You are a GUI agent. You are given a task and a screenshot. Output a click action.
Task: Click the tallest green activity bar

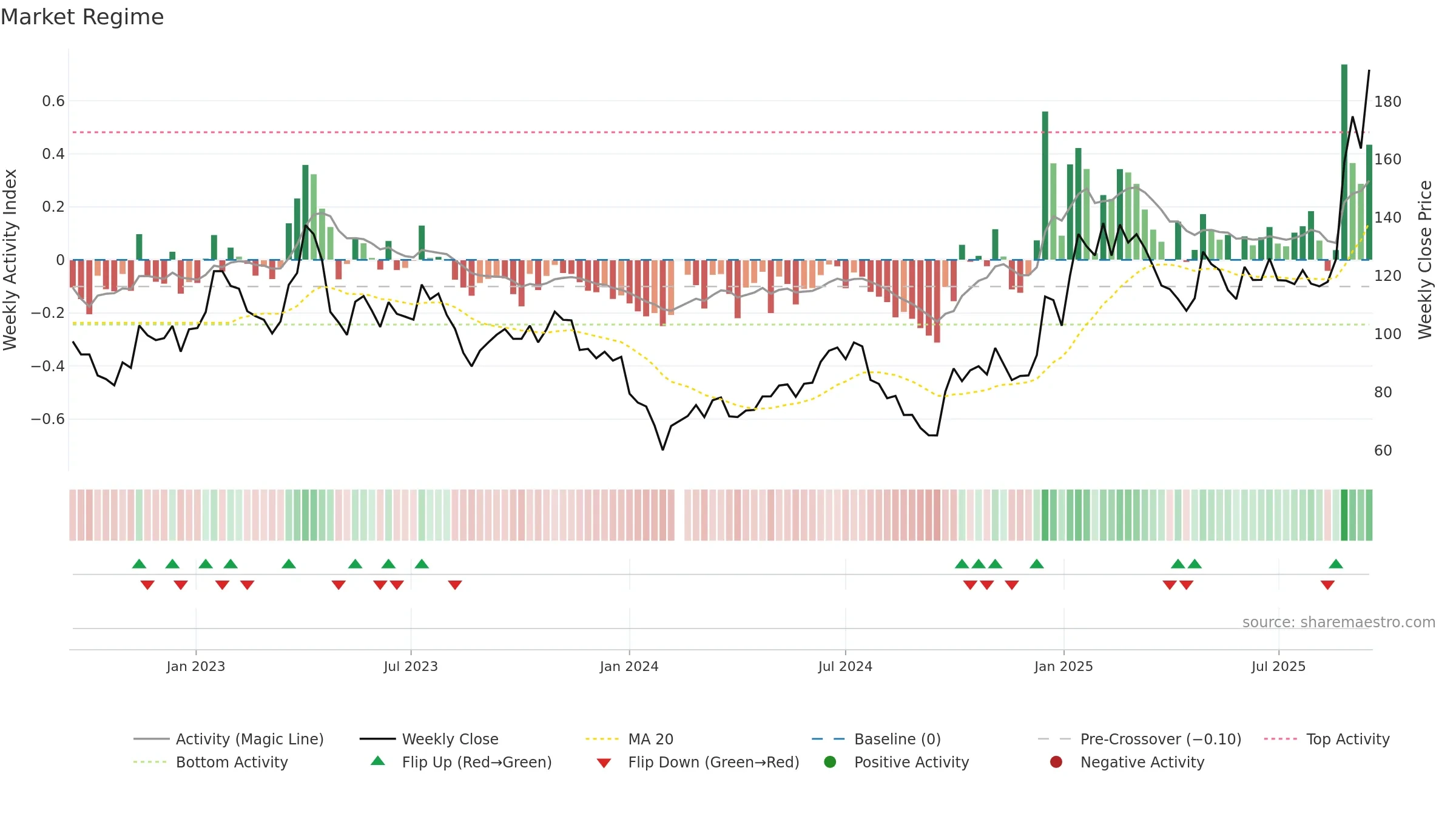[x=1344, y=162]
